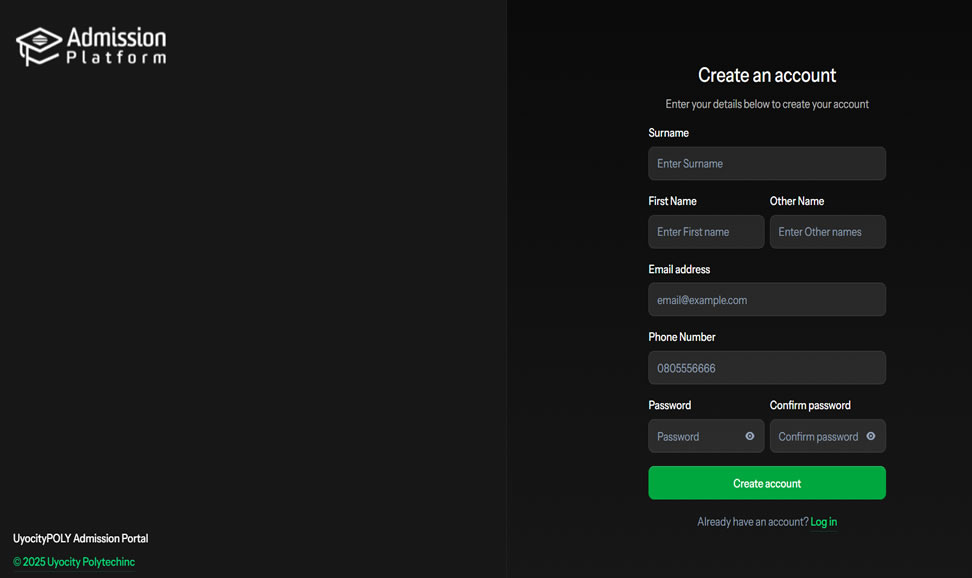This screenshot has width=972, height=578.
Task: Select the Enter Surname input field
Action: (x=766, y=163)
